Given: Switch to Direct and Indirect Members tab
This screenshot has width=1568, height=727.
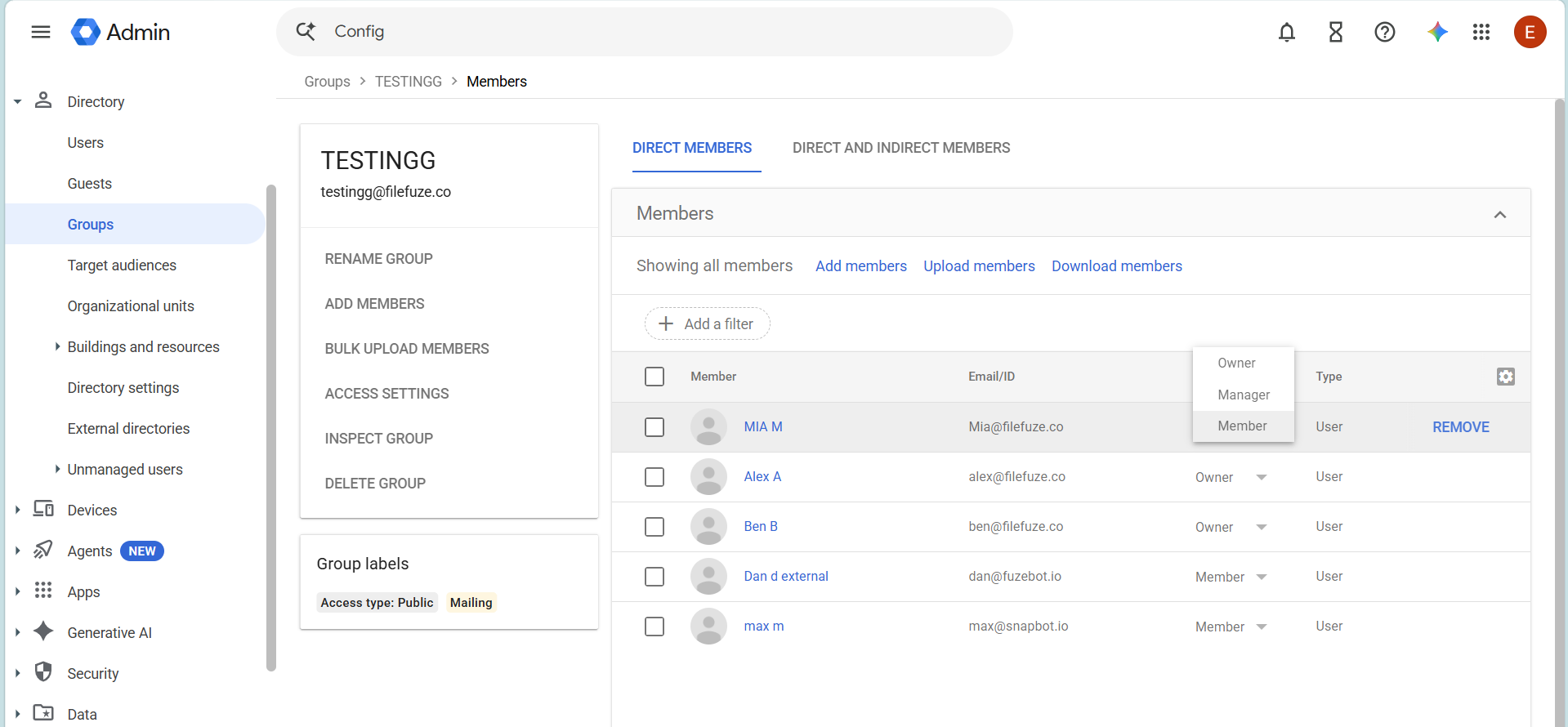Looking at the screenshot, I should (901, 148).
